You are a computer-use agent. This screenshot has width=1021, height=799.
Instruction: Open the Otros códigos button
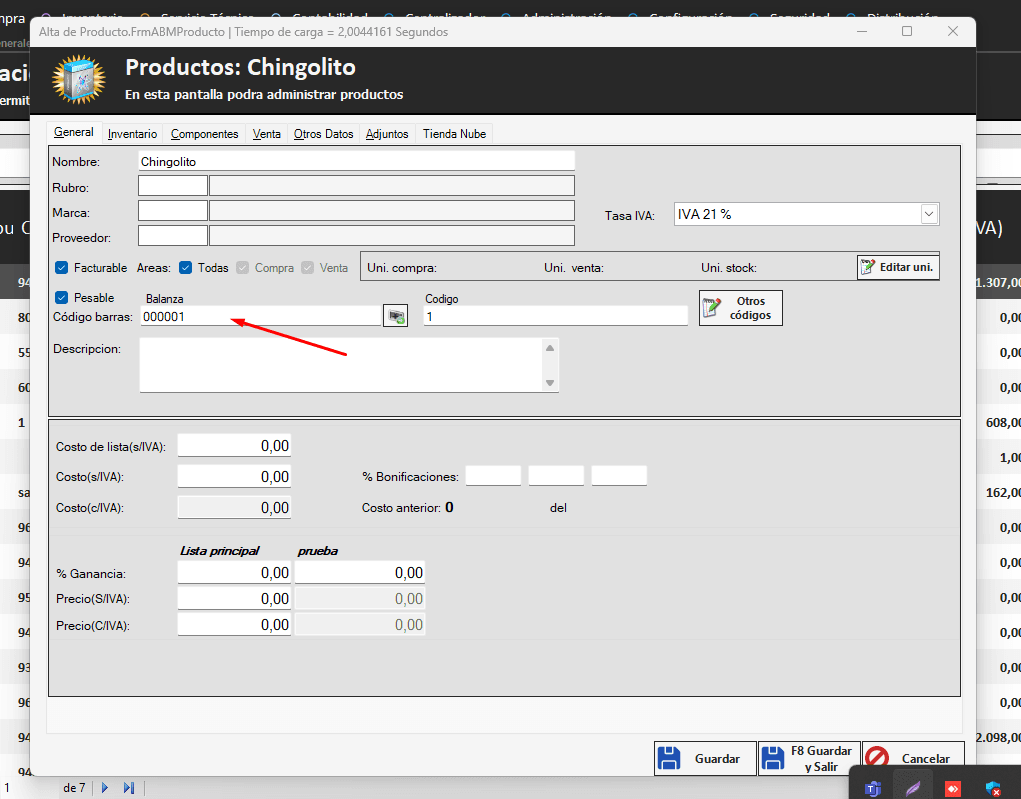741,308
